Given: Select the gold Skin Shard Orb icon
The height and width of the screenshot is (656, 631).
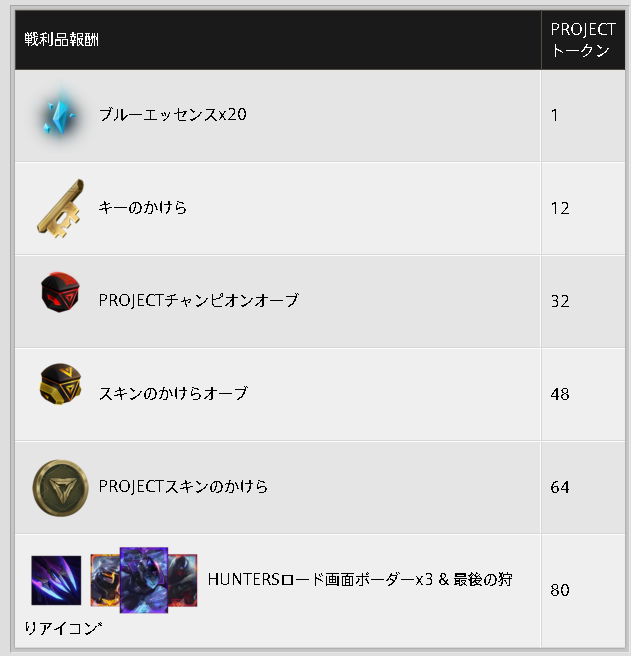Looking at the screenshot, I should point(60,384).
